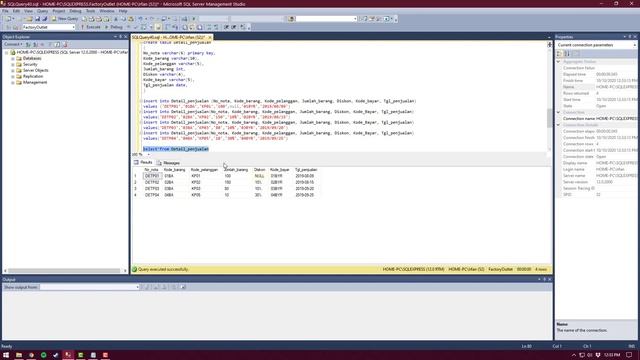The width and height of the screenshot is (640, 360).
Task: Click the Categorized icon in Properties panel
Action: coord(560,53)
